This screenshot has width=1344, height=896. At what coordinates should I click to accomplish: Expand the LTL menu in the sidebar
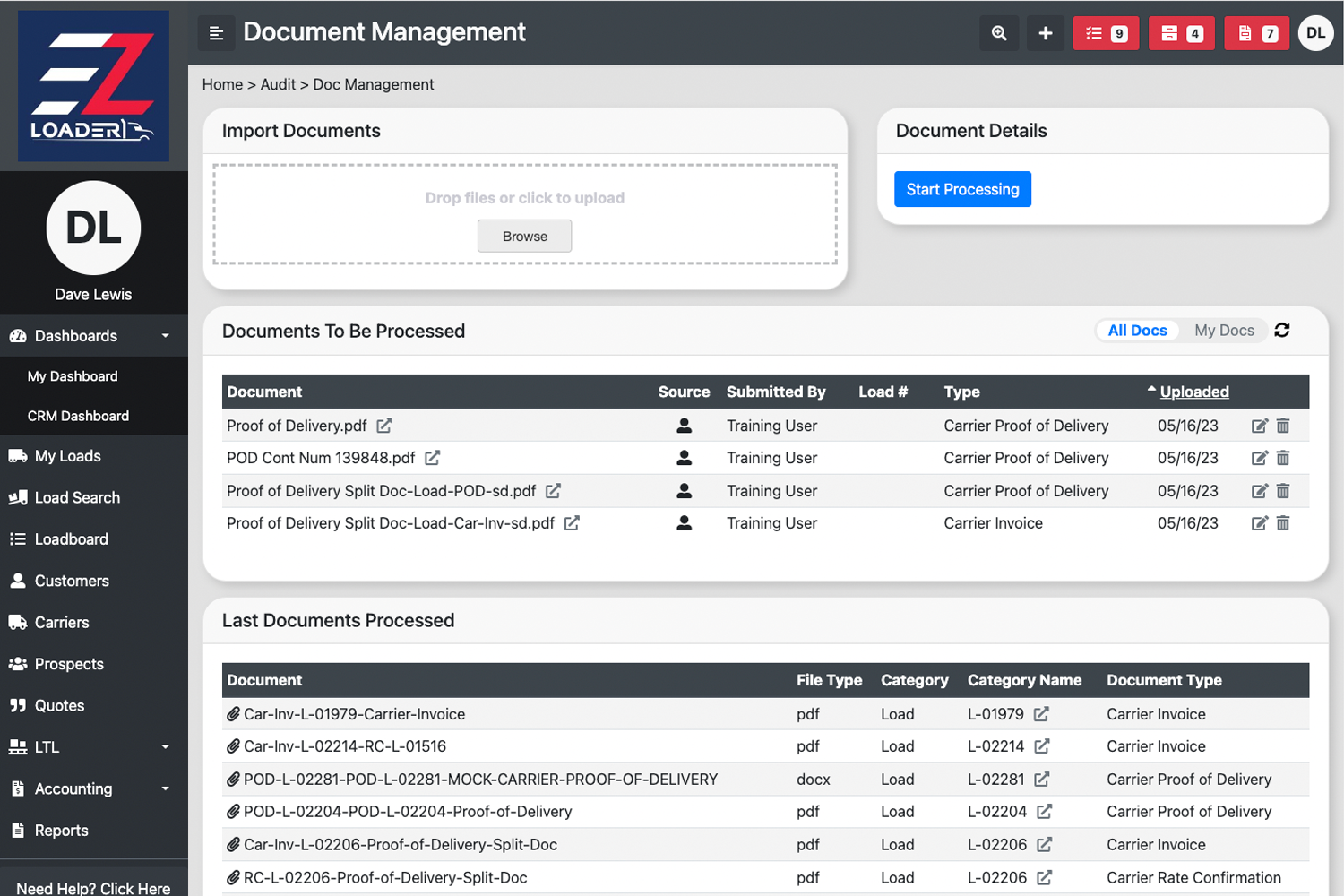point(164,746)
